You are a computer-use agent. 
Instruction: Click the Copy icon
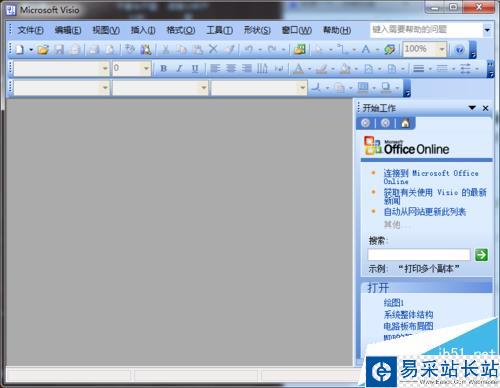(182, 50)
